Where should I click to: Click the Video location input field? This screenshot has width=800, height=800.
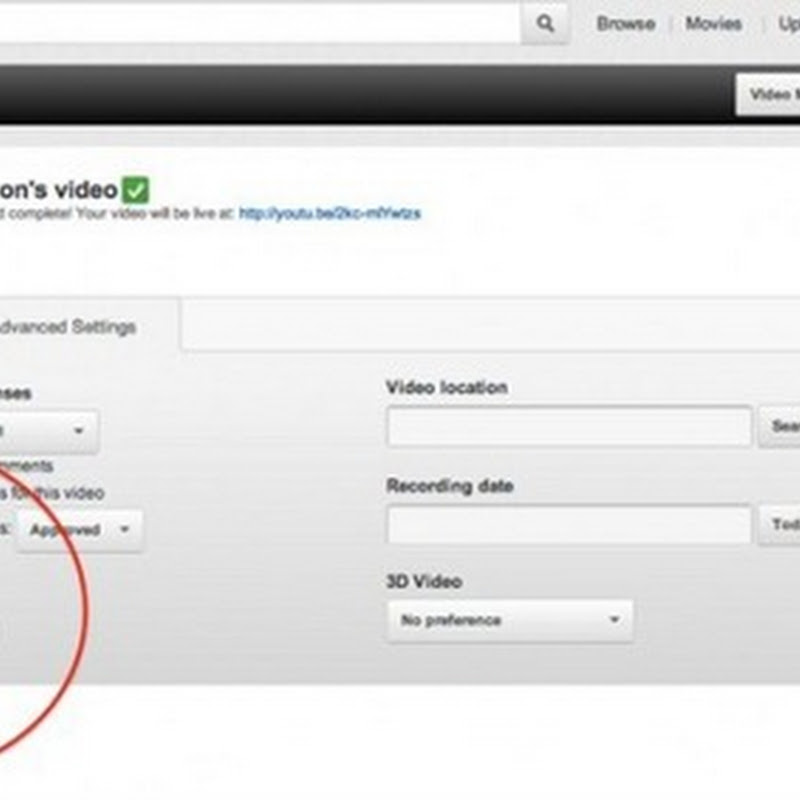pos(569,426)
